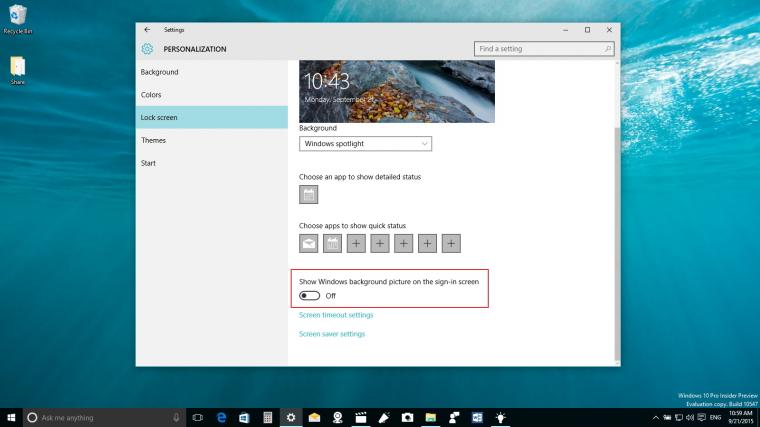Expand the Background Windows spotlight dropdown
760x427 pixels.
click(x=365, y=143)
